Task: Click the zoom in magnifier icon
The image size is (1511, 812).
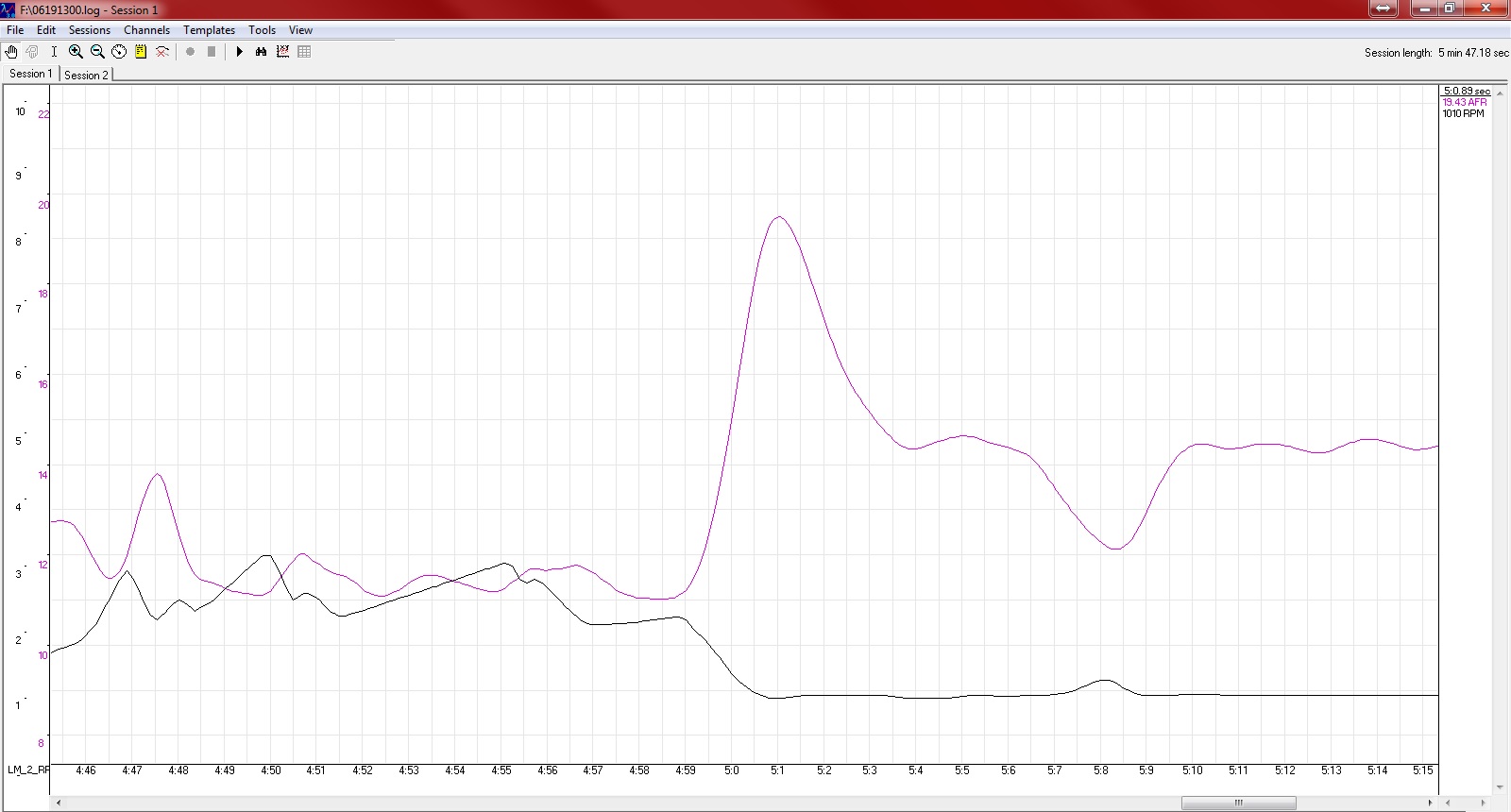Action: [x=76, y=52]
